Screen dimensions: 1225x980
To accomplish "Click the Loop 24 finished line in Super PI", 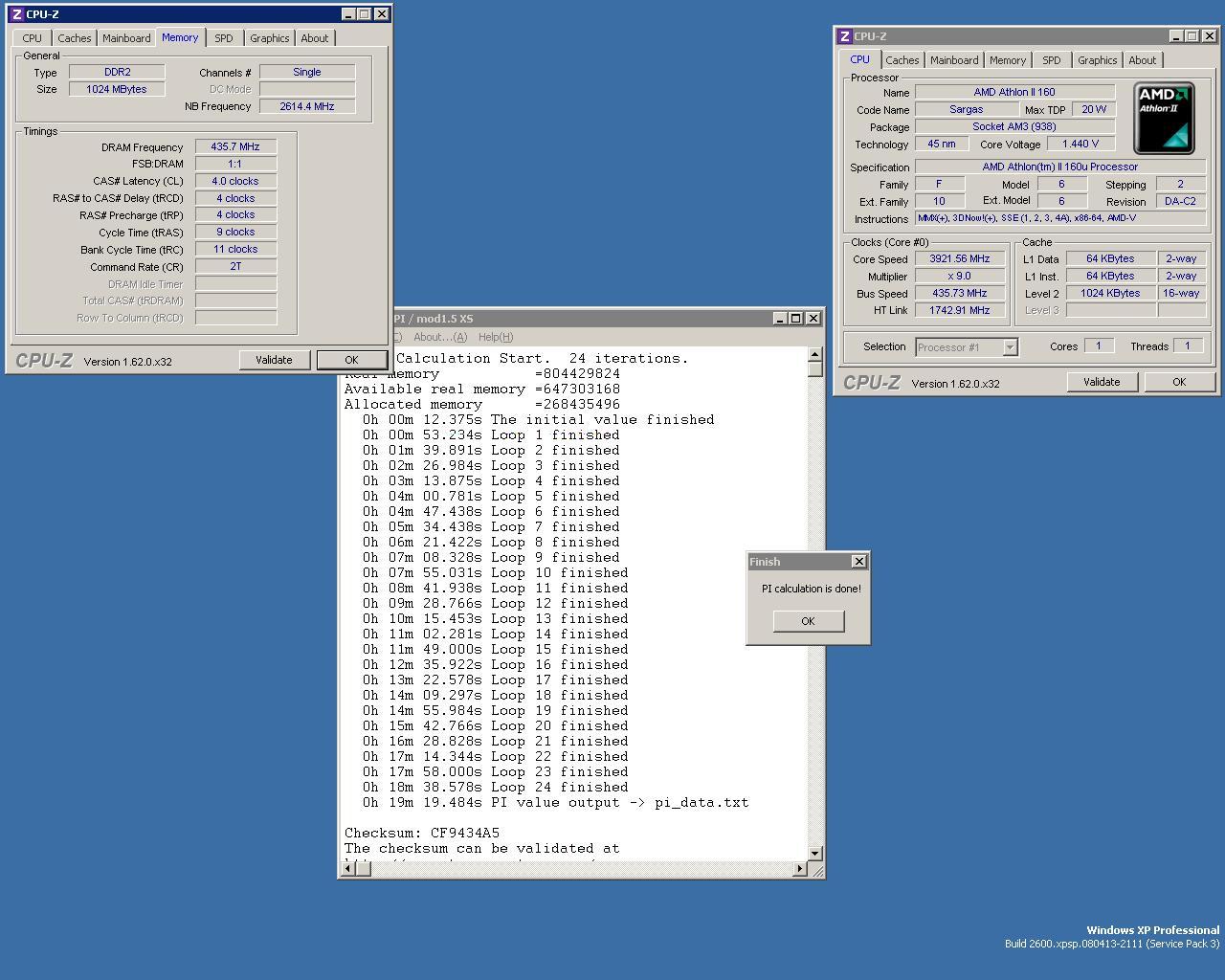I will [x=496, y=787].
